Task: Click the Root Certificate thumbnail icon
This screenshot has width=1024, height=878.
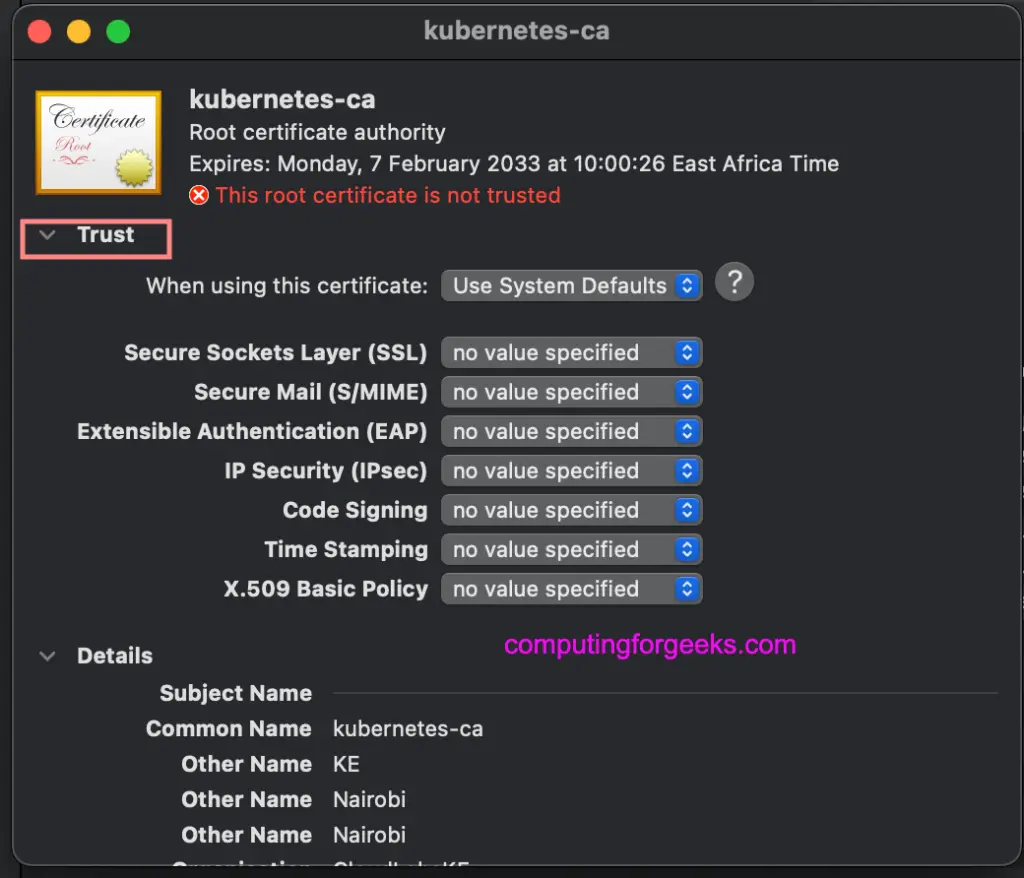Action: (x=99, y=142)
